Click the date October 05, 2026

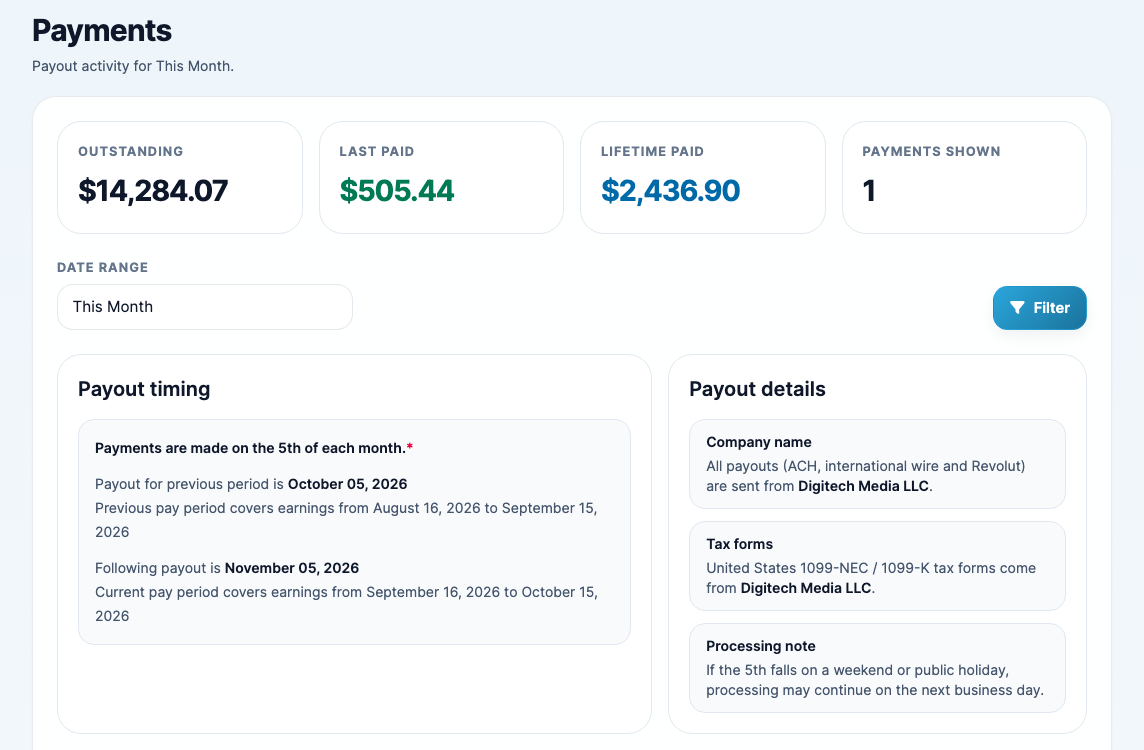[x=347, y=484]
